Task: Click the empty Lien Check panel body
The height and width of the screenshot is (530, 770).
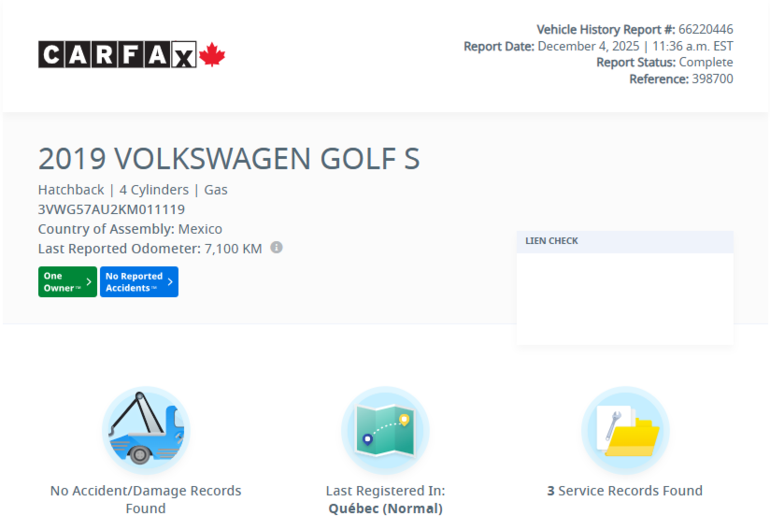Action: 625,297
